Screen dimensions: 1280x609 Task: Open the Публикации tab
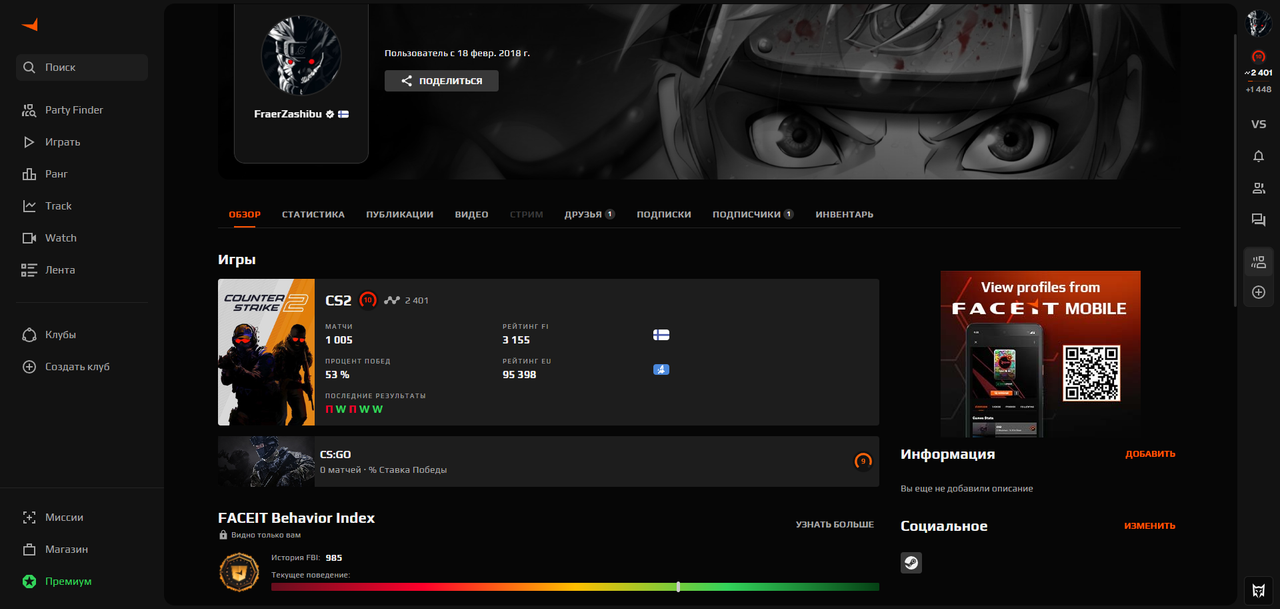(x=399, y=214)
